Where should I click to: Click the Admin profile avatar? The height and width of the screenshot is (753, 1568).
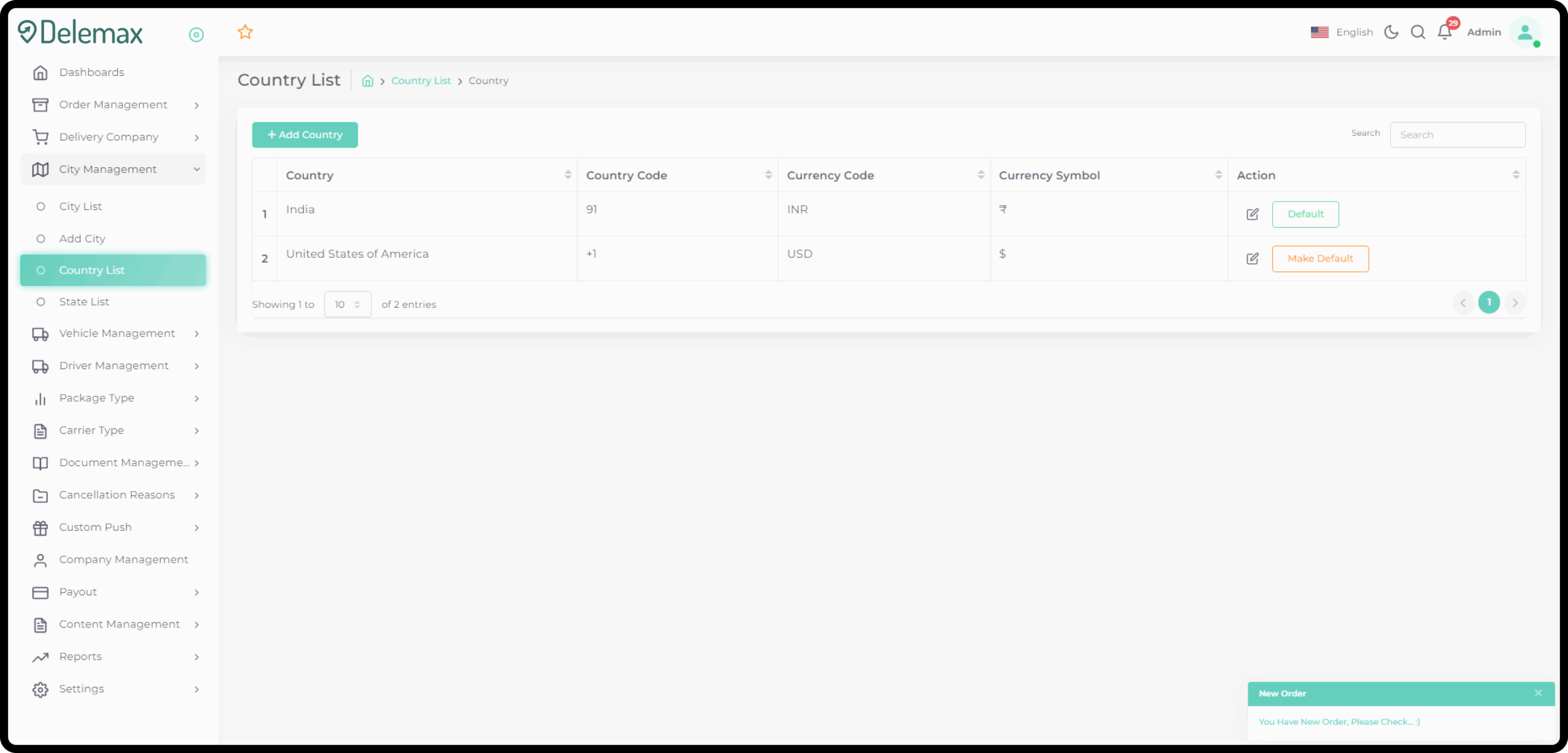[1524, 32]
